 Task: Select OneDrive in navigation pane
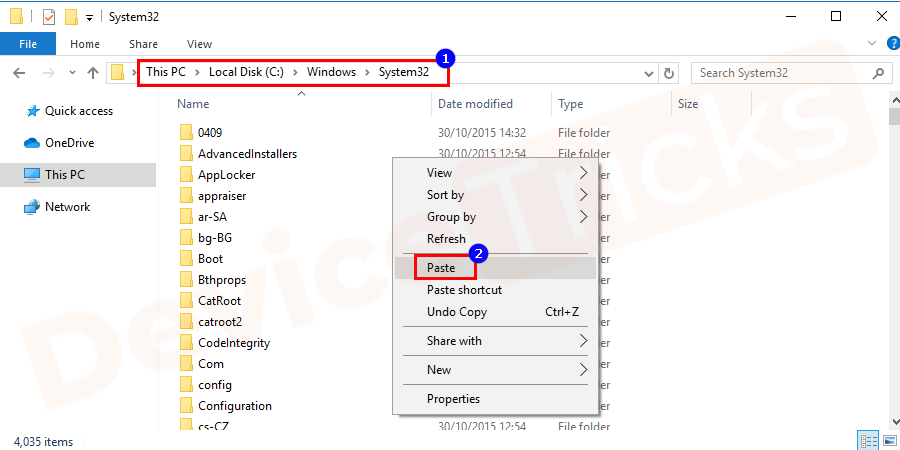tap(69, 143)
